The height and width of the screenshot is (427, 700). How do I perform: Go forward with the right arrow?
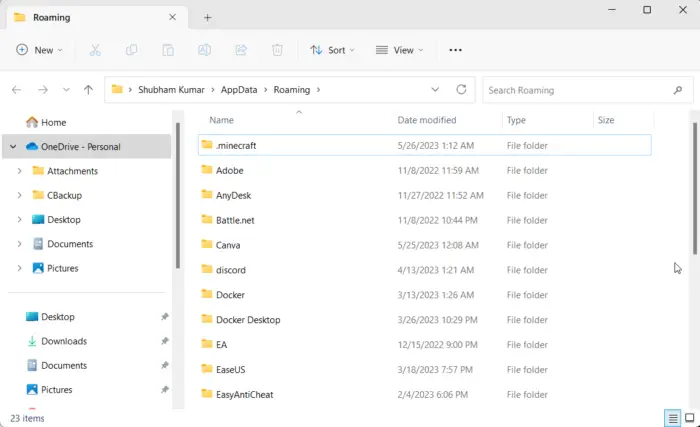[x=43, y=90]
